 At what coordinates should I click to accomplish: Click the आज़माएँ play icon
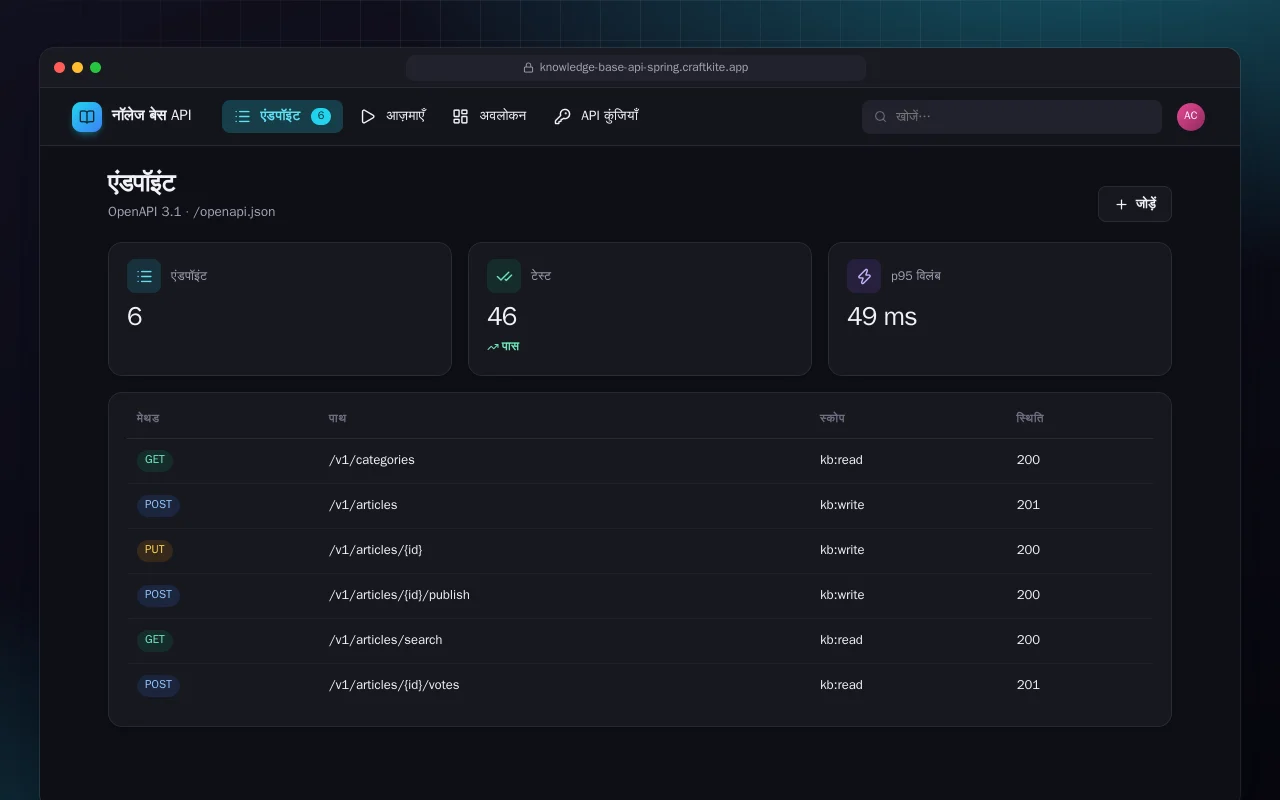(368, 117)
